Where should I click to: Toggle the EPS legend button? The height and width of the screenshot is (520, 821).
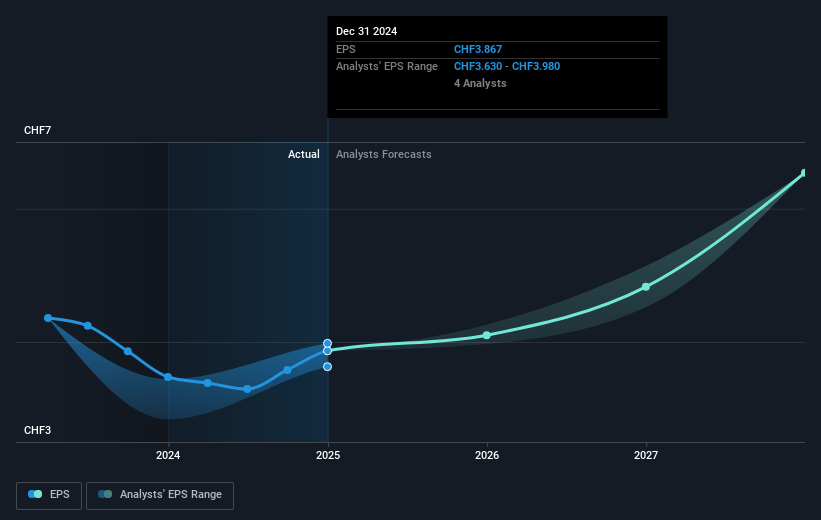click(49, 495)
